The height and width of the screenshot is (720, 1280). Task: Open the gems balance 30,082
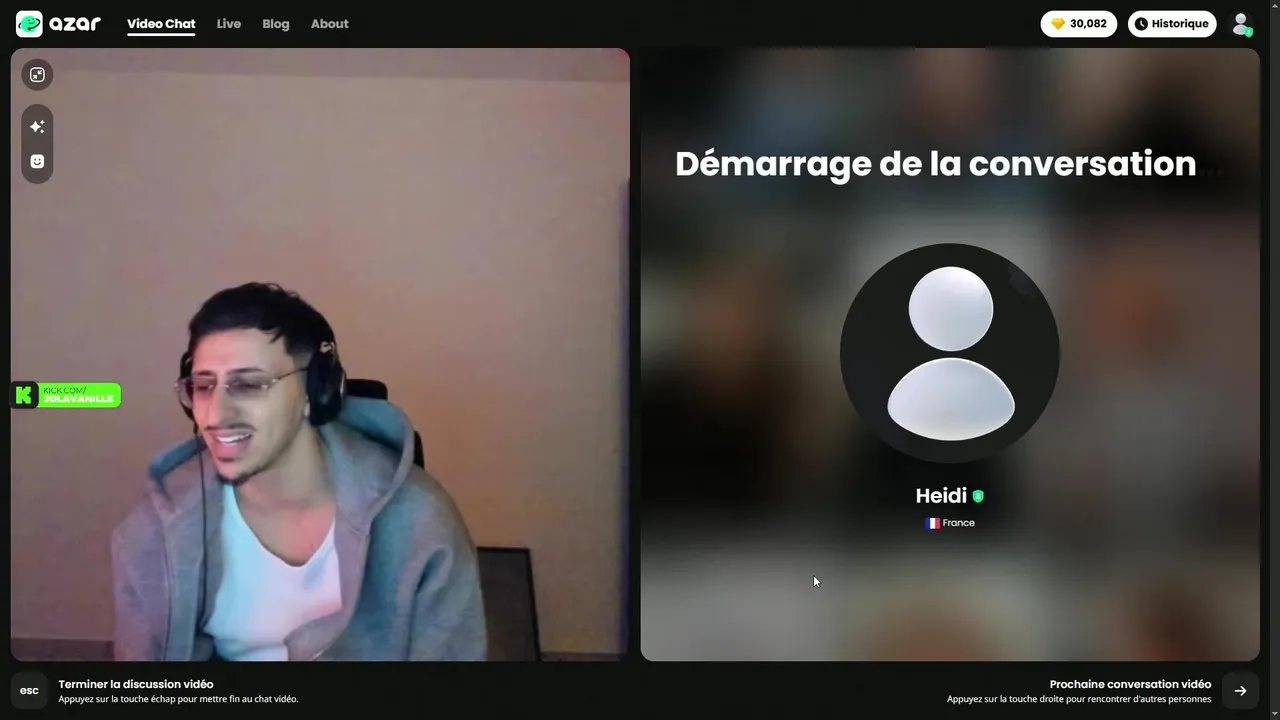point(1079,24)
